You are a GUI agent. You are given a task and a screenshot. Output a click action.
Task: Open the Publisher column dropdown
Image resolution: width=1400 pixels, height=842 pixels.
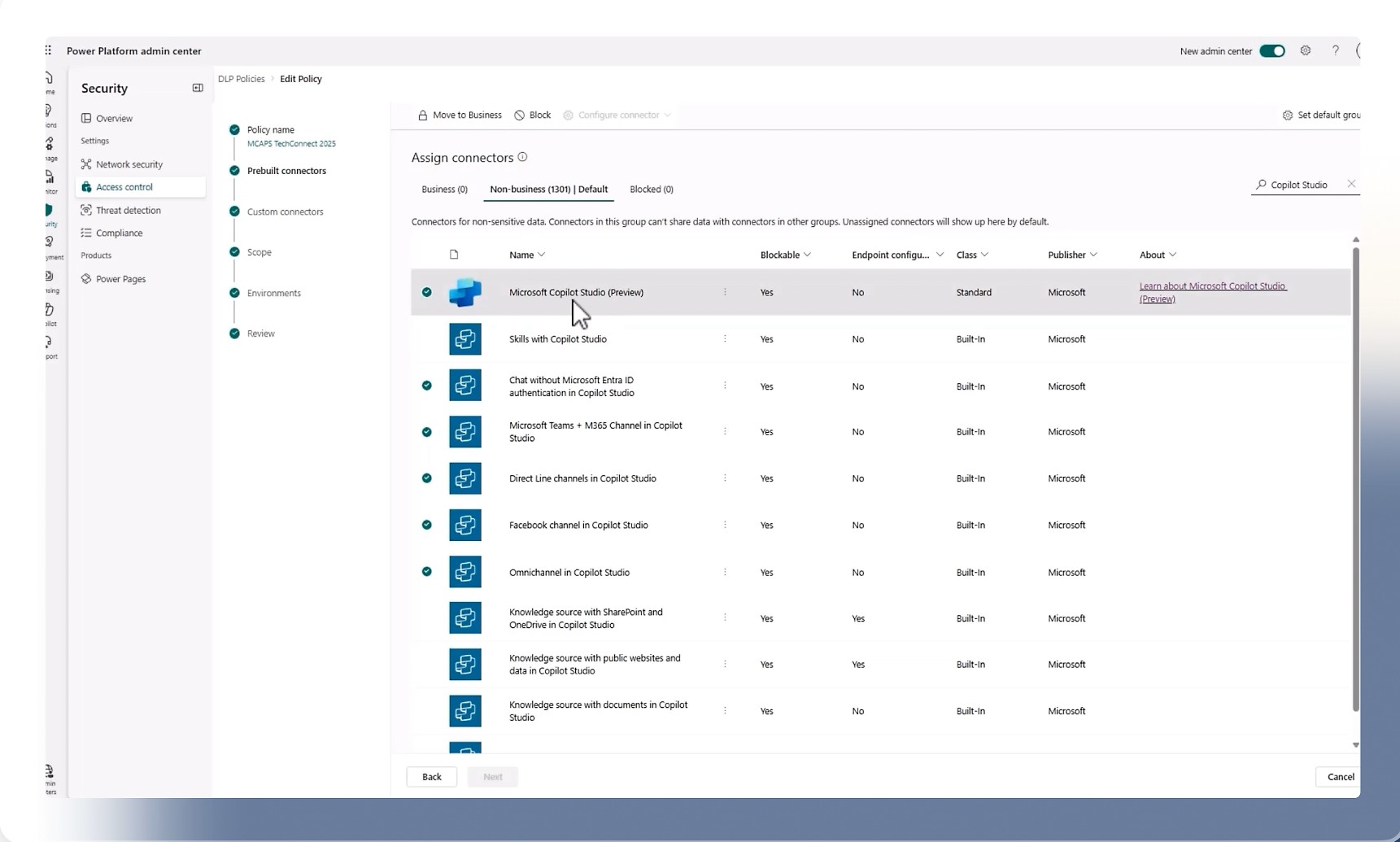pos(1093,255)
